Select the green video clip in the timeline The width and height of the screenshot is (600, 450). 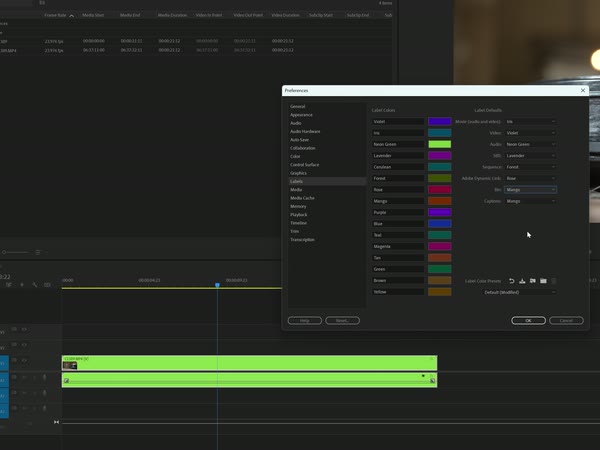pyautogui.click(x=249, y=363)
